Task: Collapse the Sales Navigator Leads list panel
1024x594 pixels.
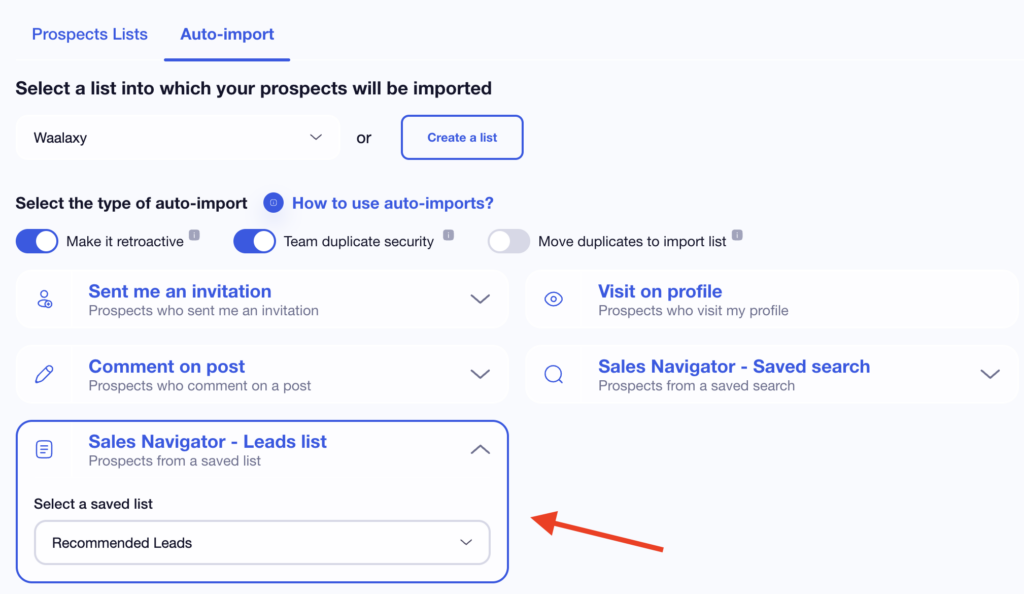Action: (x=481, y=449)
